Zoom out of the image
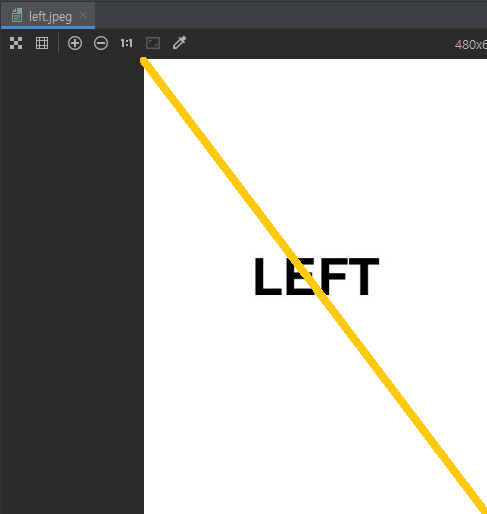Image resolution: width=487 pixels, height=514 pixels. pyautogui.click(x=101, y=43)
